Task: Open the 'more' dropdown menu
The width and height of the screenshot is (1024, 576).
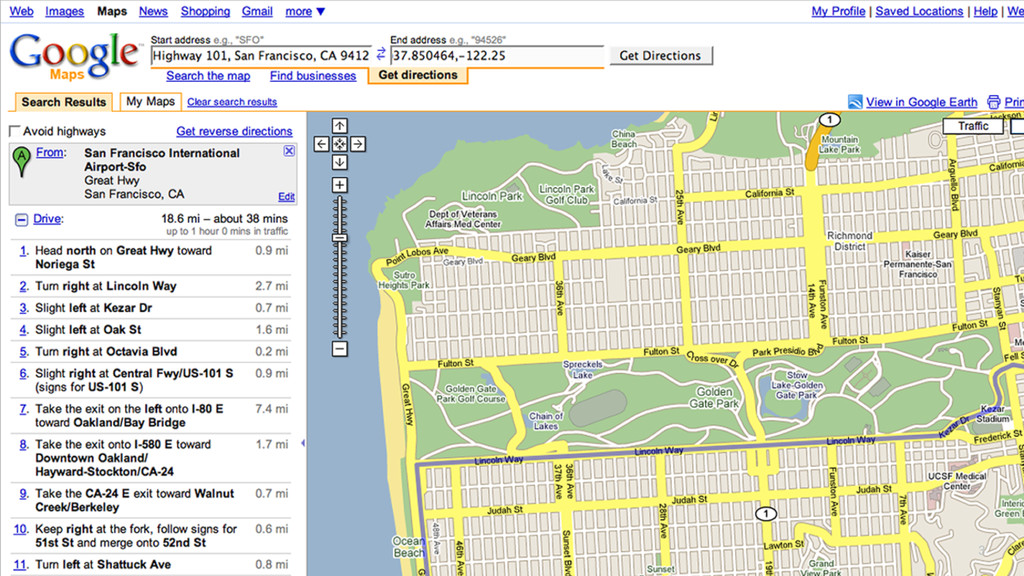Action: pyautogui.click(x=305, y=11)
